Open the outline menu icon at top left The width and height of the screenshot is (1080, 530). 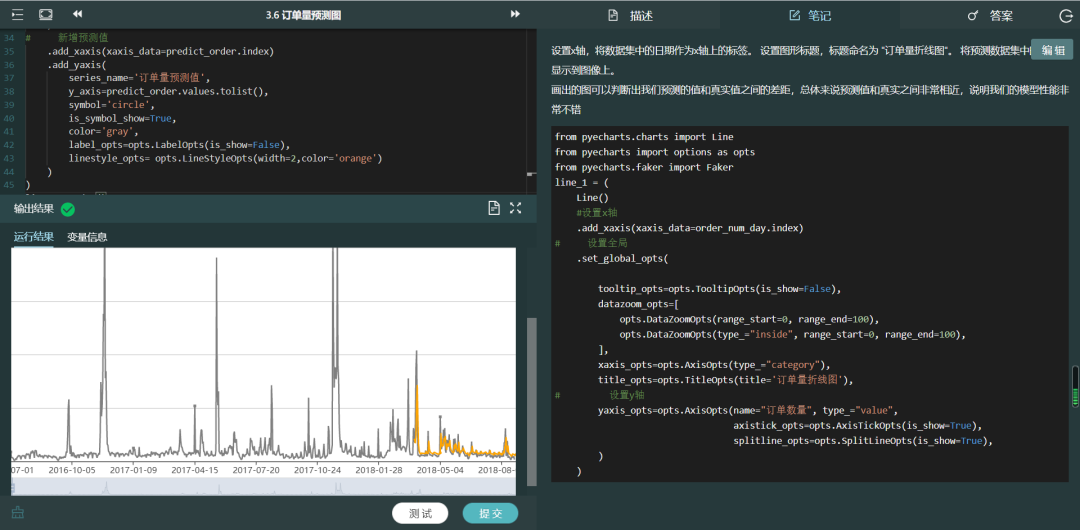(x=17, y=14)
